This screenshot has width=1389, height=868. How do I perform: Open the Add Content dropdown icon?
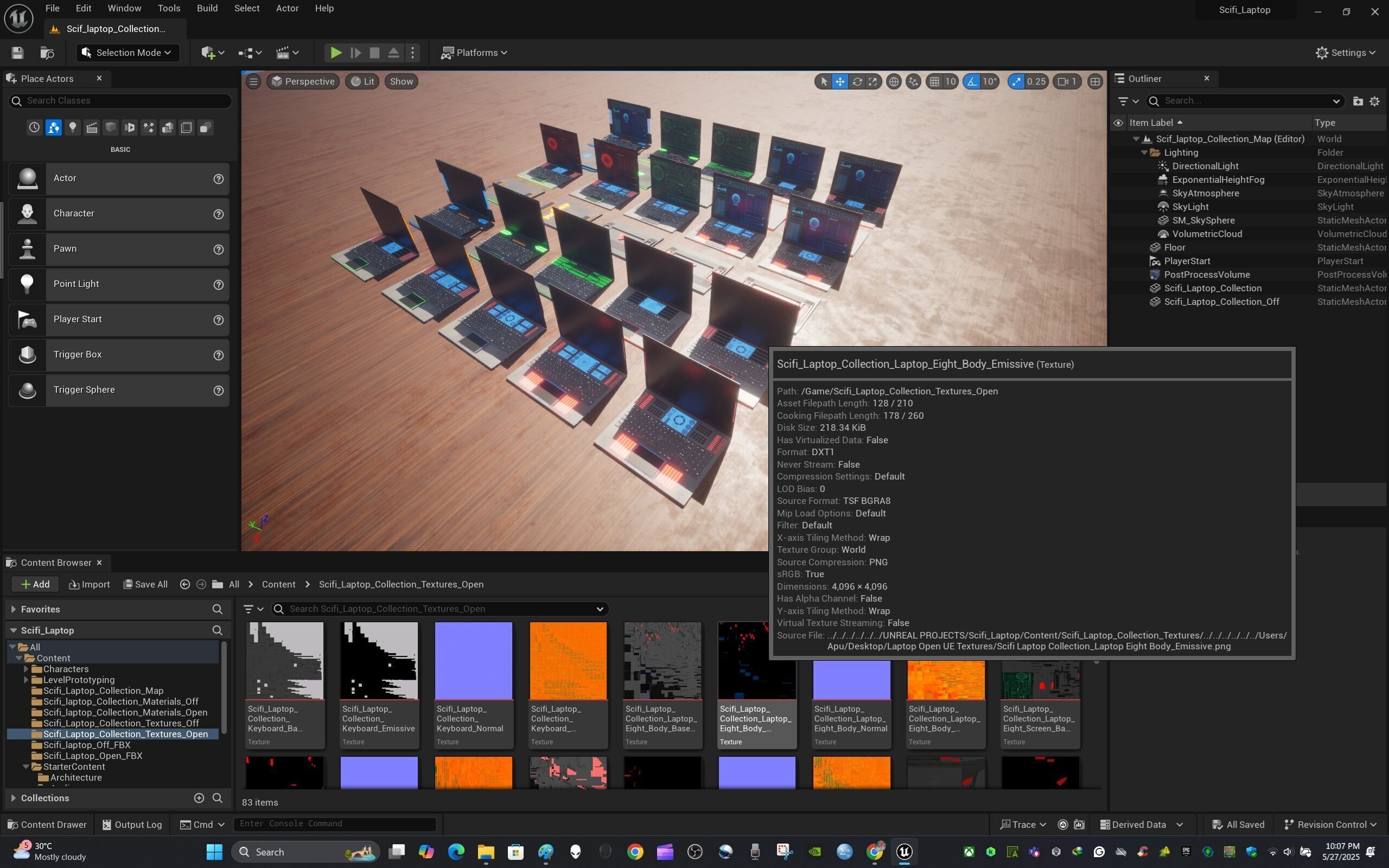212,53
